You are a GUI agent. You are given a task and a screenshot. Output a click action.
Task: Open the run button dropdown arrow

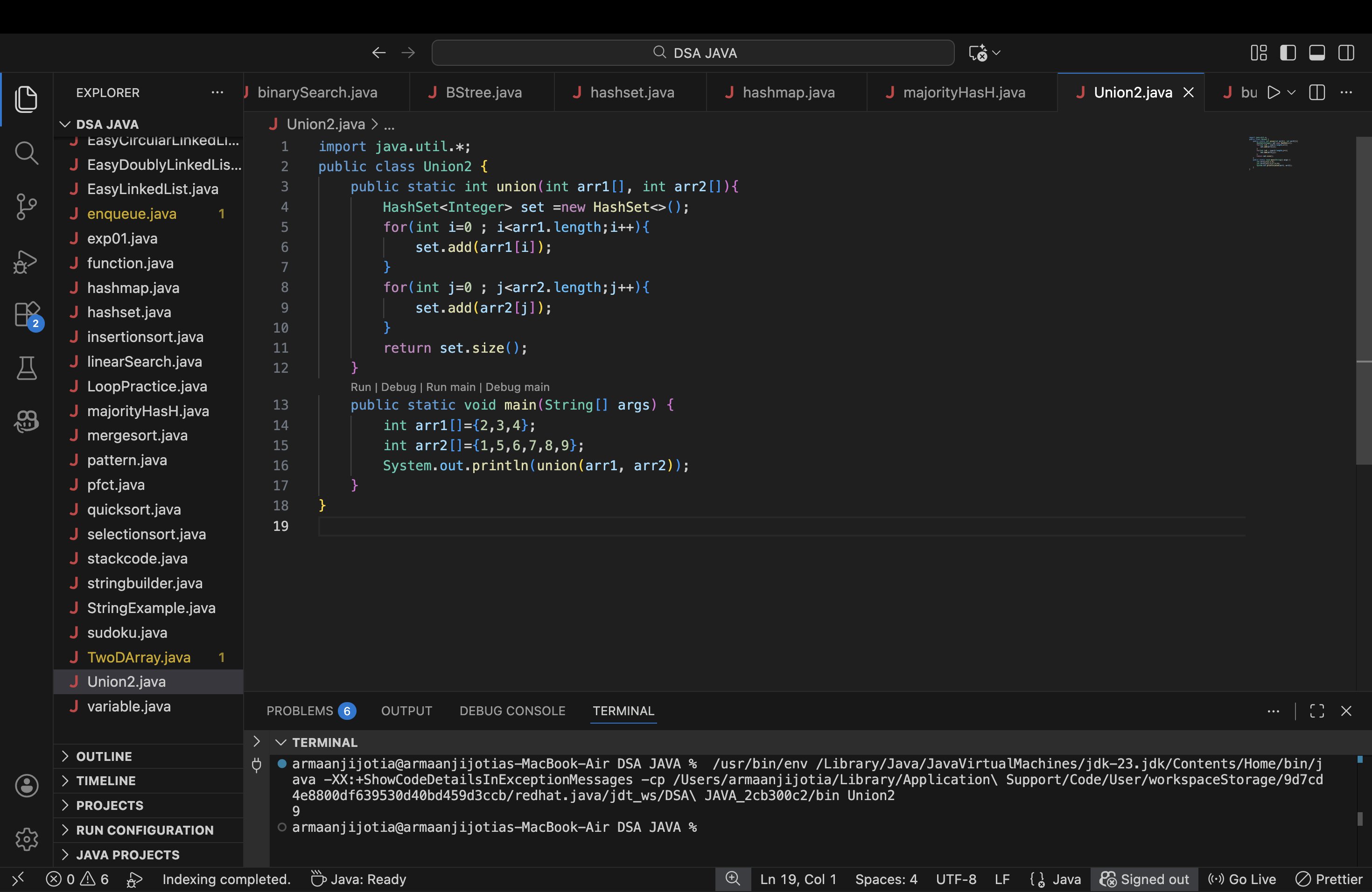tap(1291, 92)
